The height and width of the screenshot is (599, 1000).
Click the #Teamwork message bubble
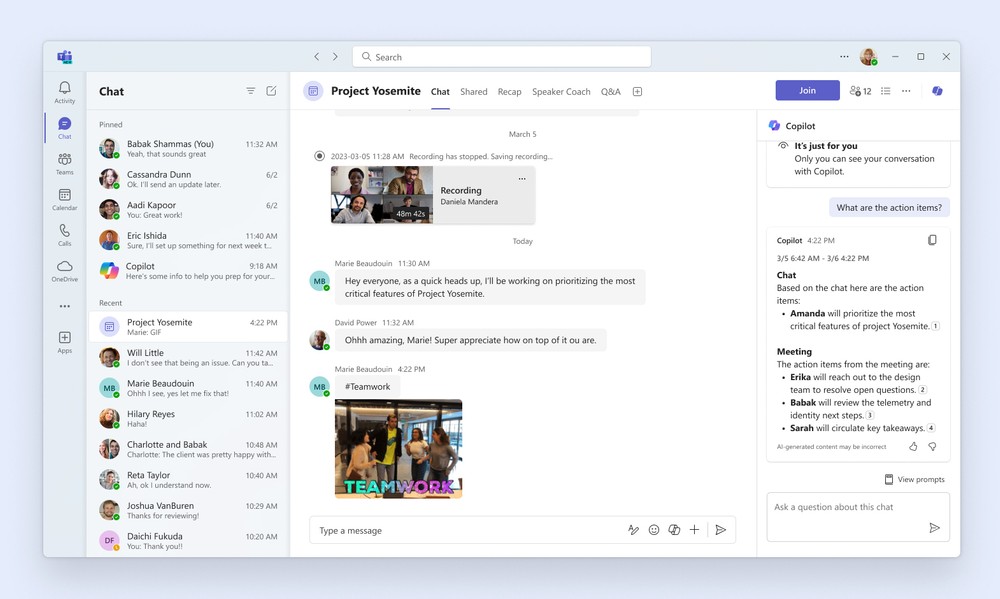pyautogui.click(x=367, y=387)
